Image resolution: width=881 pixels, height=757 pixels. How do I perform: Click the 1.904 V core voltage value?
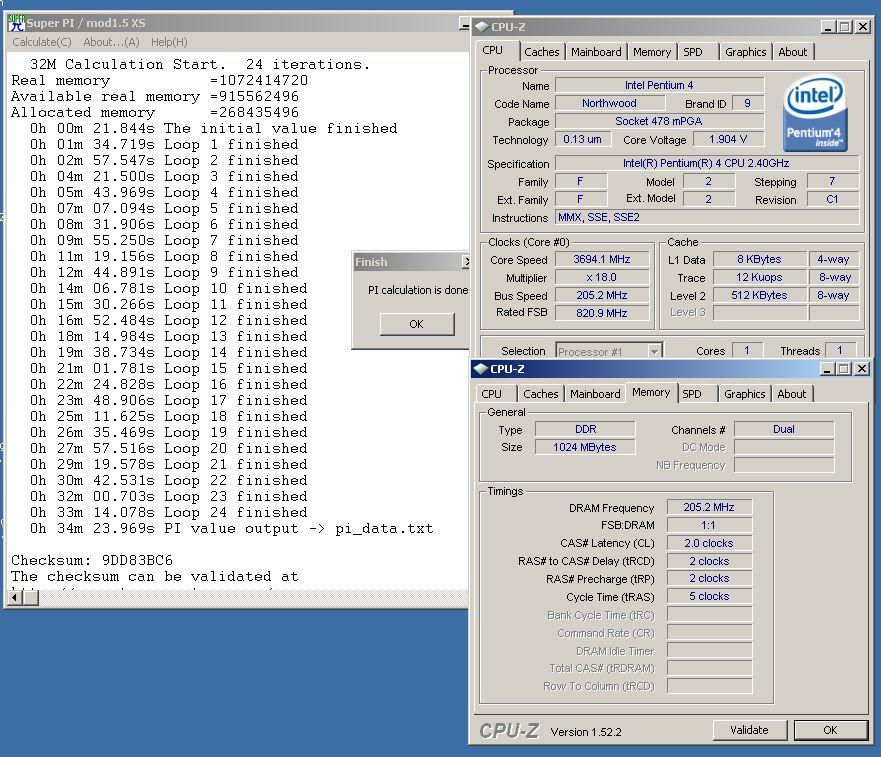728,139
